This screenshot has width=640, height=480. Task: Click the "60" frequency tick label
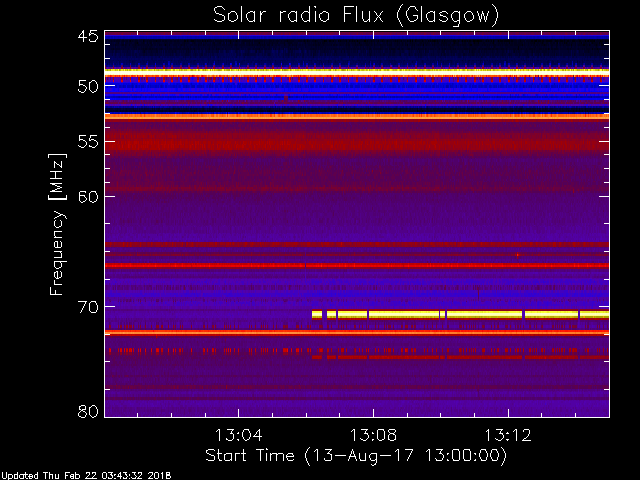88,197
